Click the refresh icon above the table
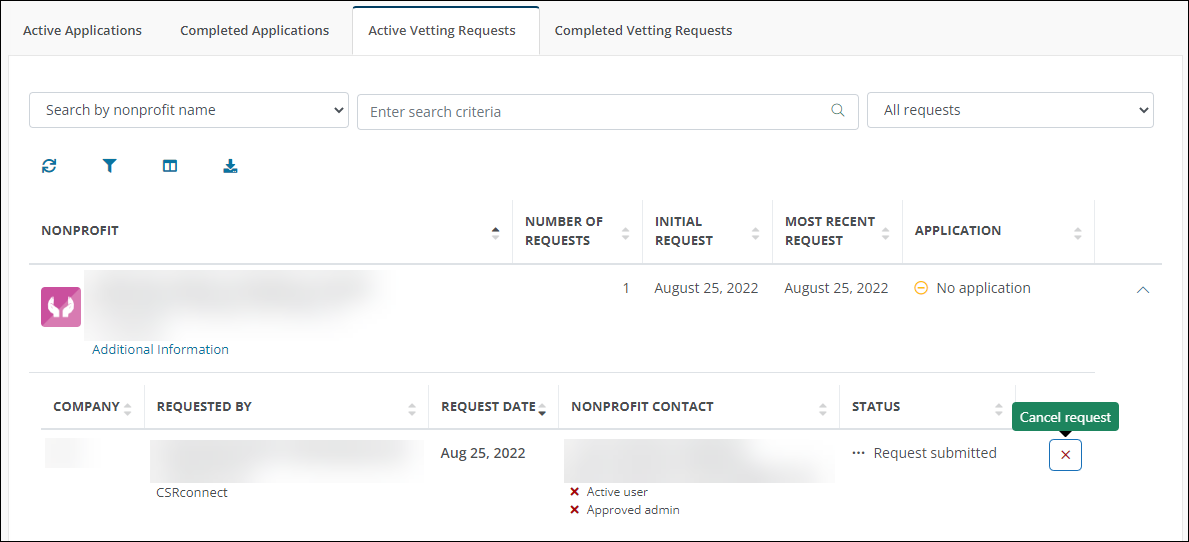This screenshot has width=1189, height=542. click(49, 166)
